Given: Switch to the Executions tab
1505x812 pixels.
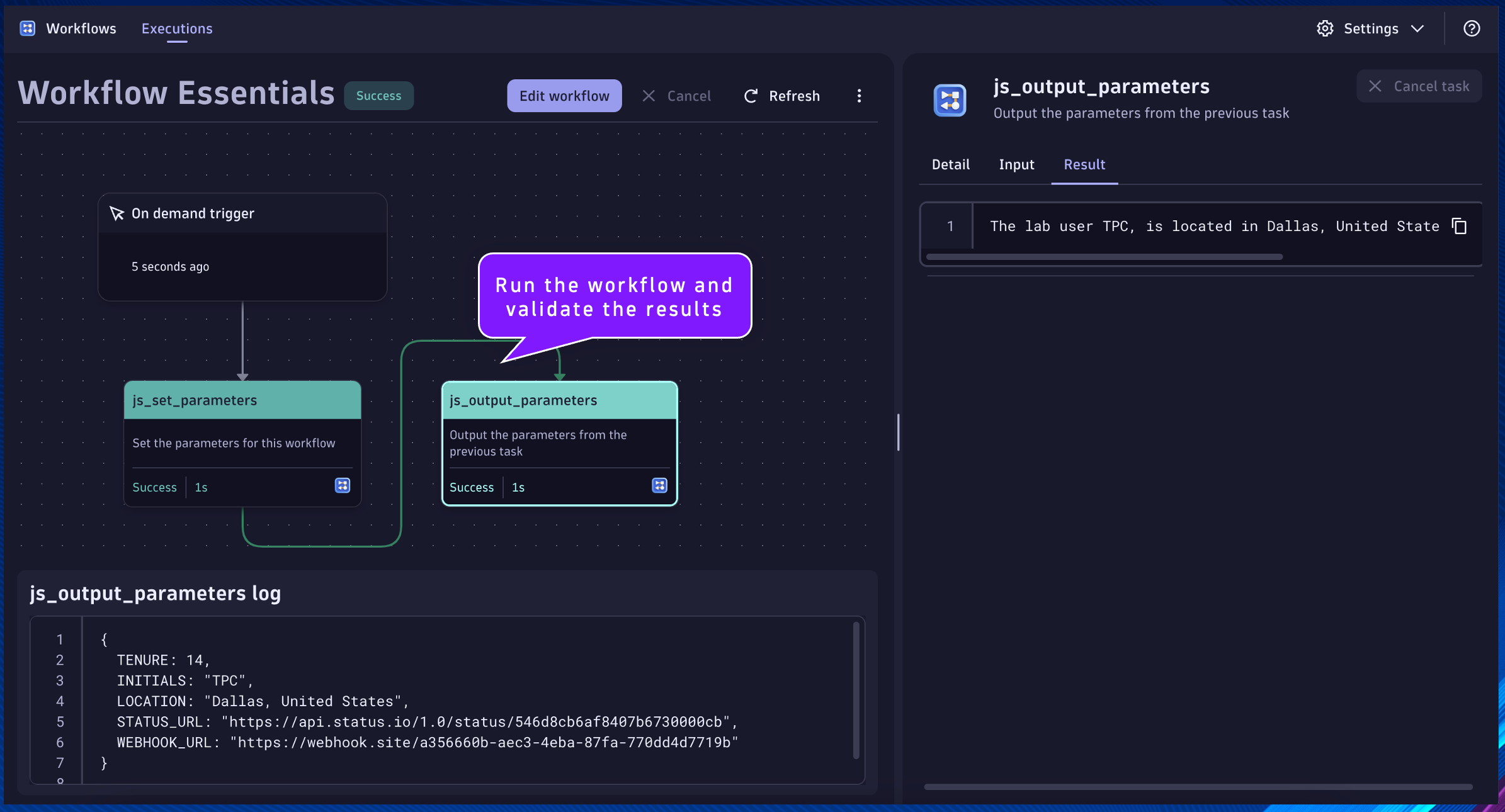Looking at the screenshot, I should click(177, 28).
